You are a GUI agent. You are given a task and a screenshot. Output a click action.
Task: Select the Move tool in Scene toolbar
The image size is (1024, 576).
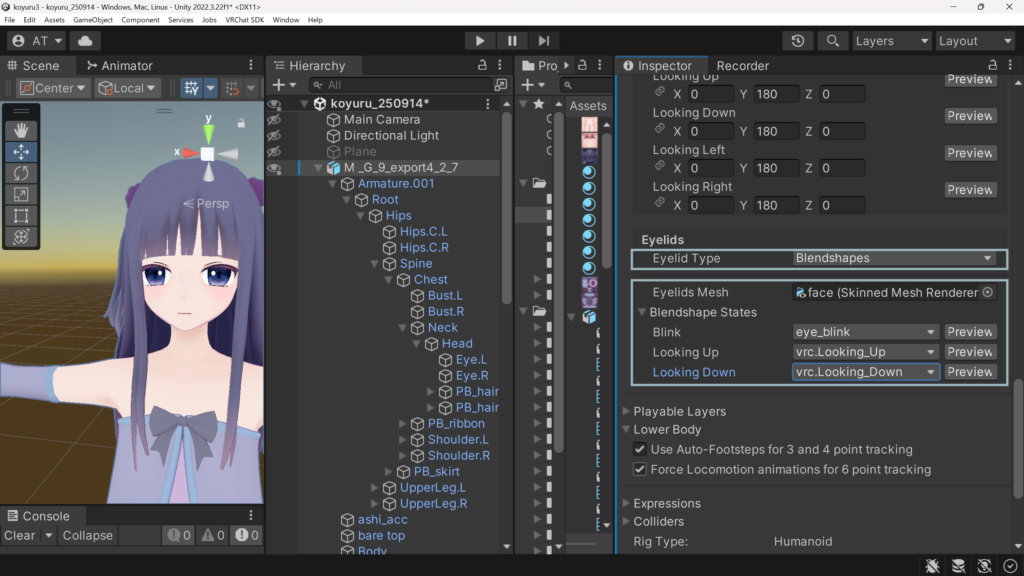21,152
